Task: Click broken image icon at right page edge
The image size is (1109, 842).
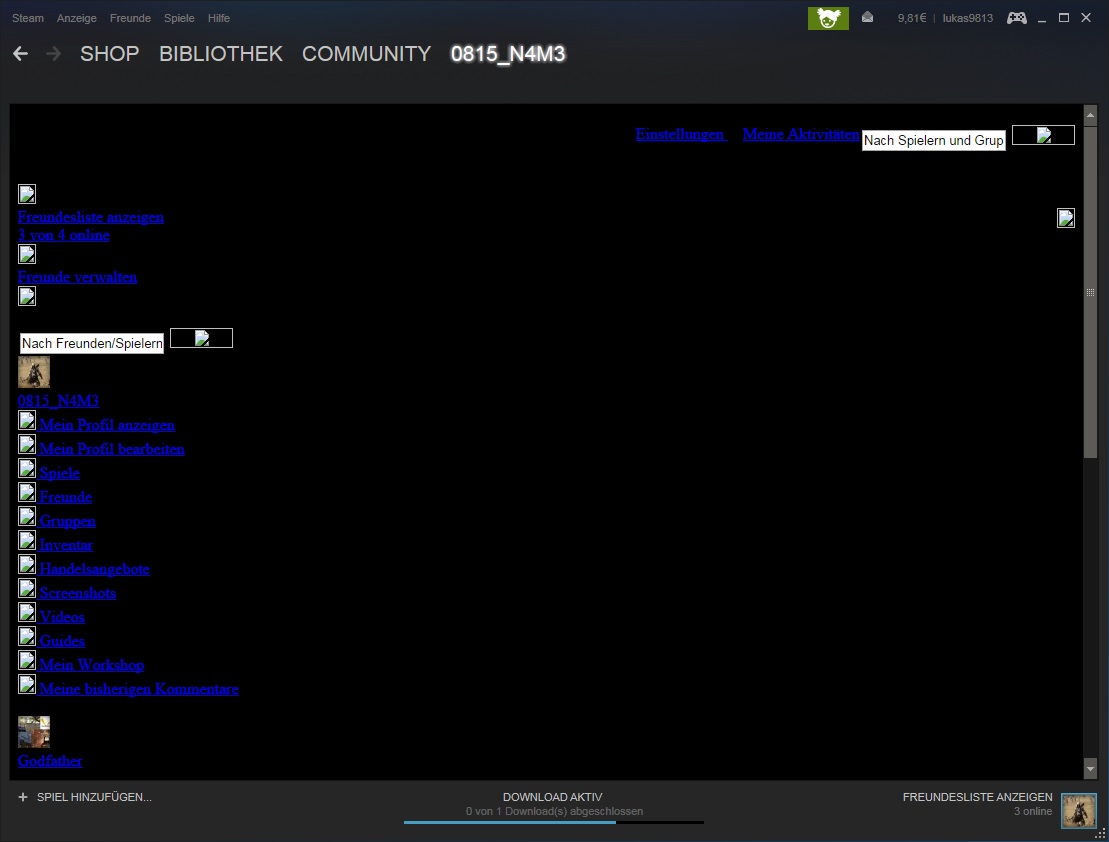Action: click(1066, 218)
